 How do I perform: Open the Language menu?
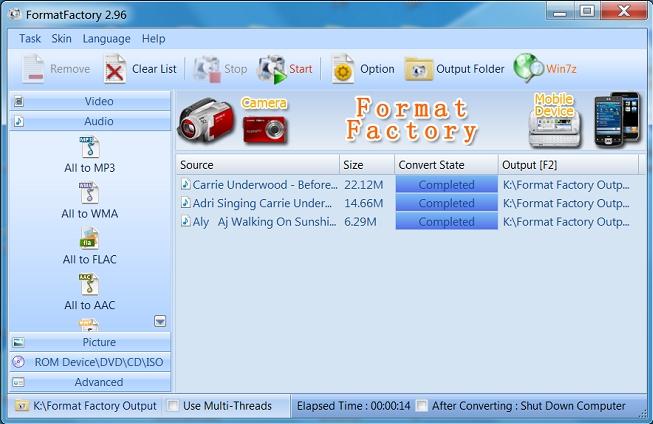pos(106,39)
